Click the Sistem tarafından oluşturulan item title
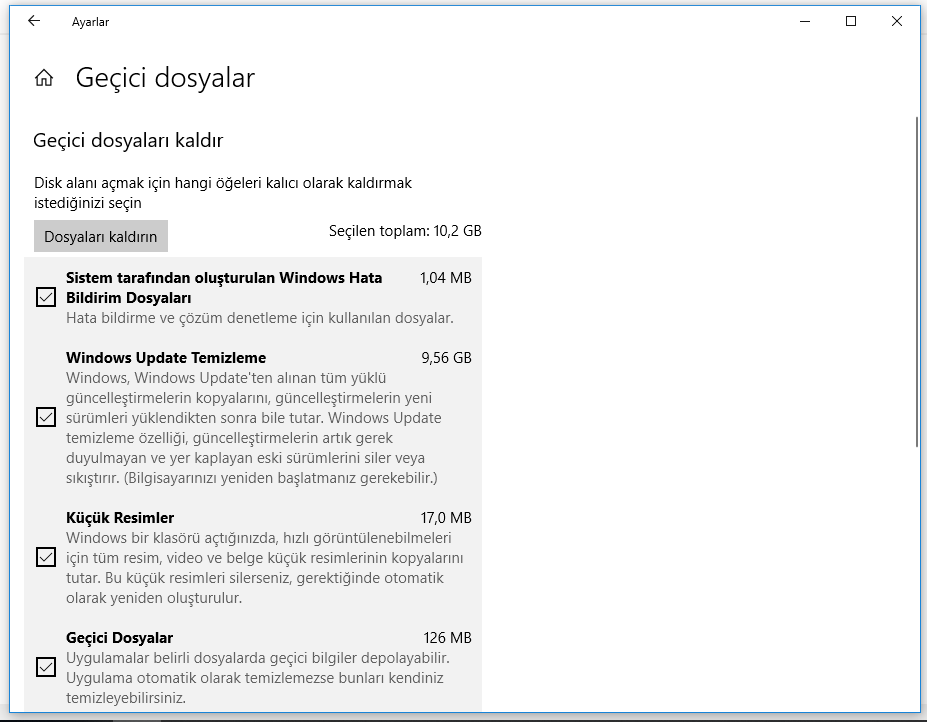The height and width of the screenshot is (722, 927). (x=224, y=278)
